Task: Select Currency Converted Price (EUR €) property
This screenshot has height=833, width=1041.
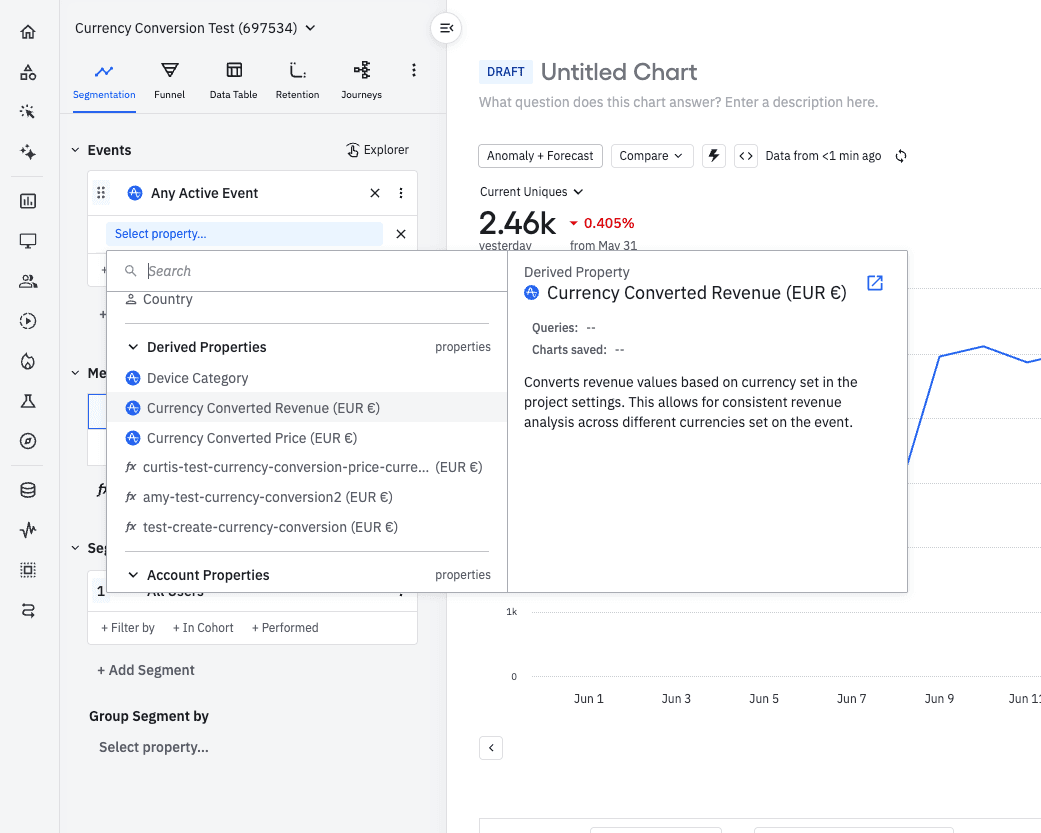Action: (251, 438)
